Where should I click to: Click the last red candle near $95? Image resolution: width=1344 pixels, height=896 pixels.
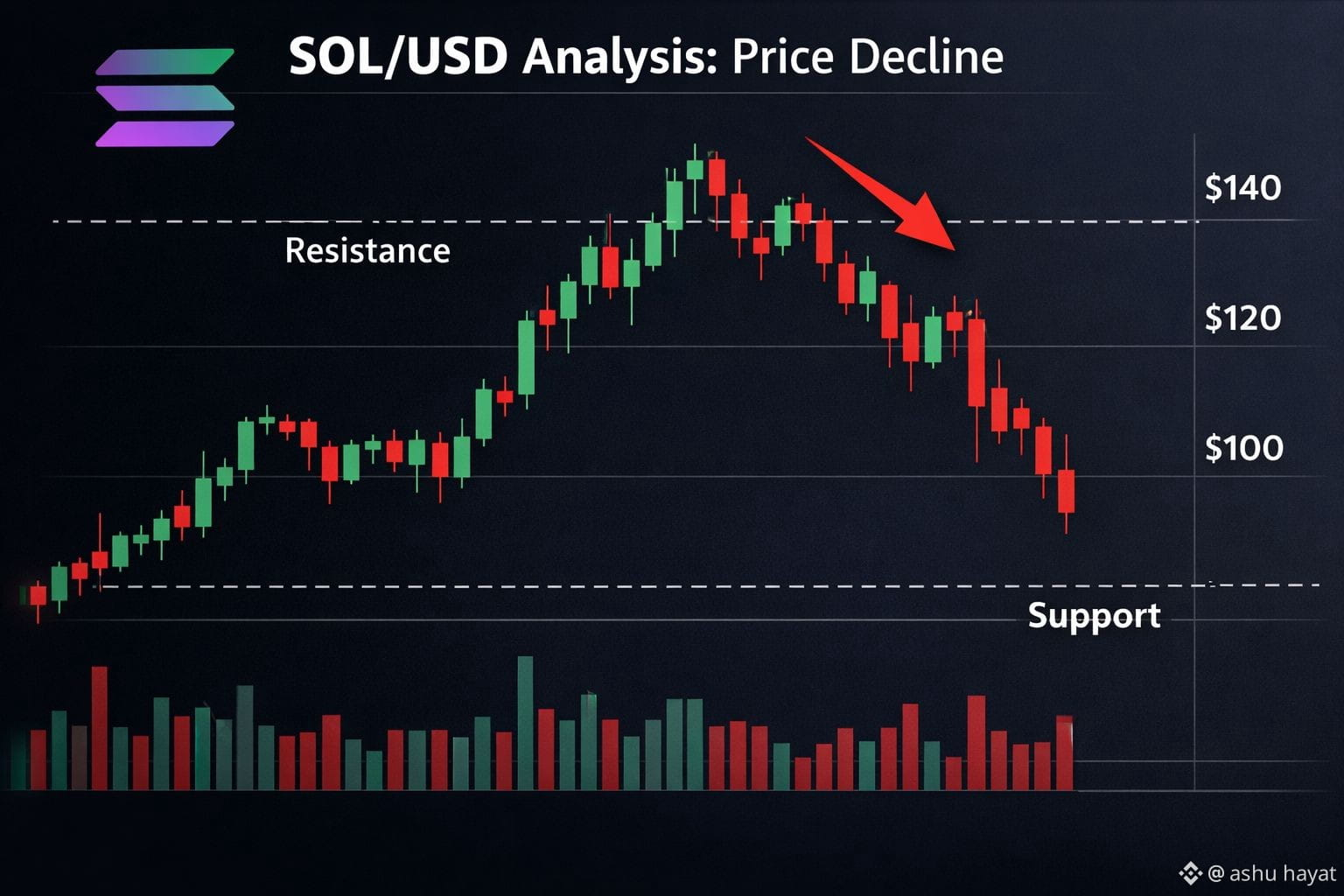[1066, 490]
